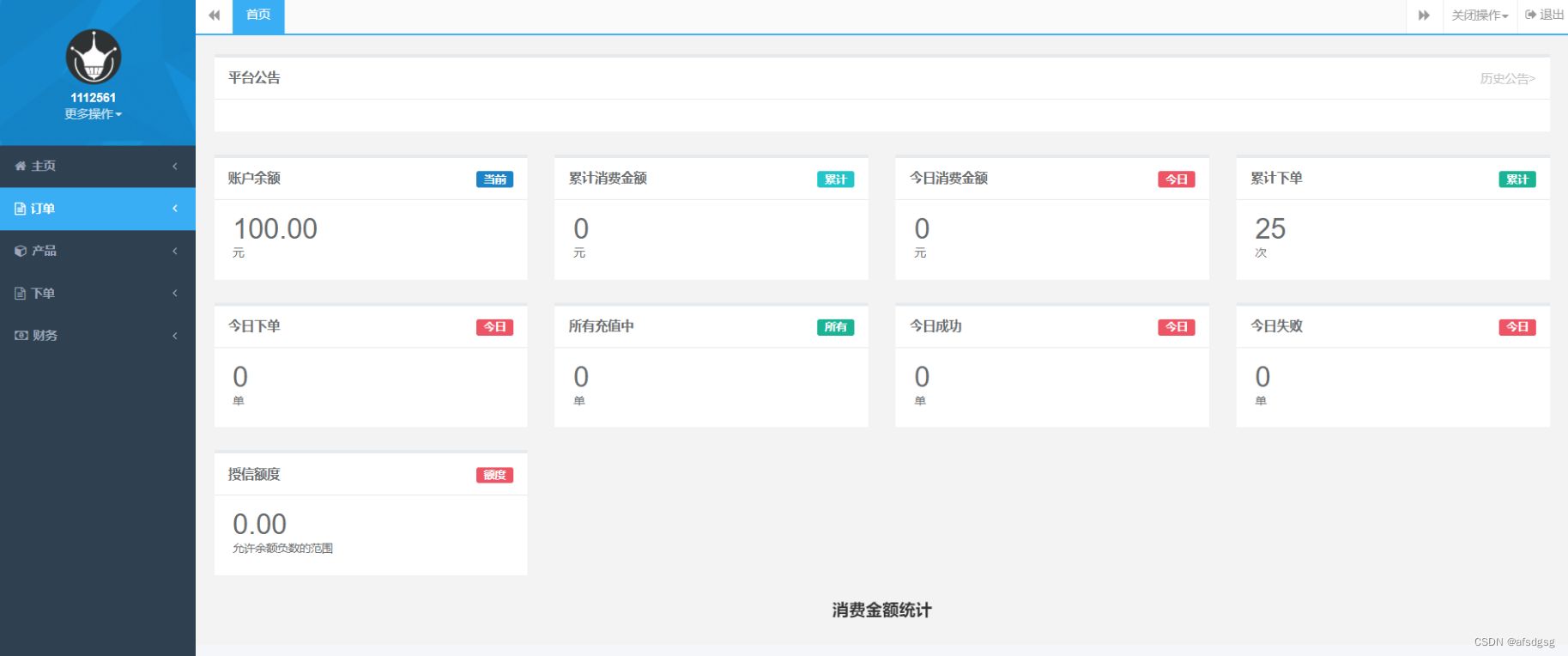Click the 当前 badge on 账户余额
Viewport: 1568px width, 656px height.
(x=494, y=179)
